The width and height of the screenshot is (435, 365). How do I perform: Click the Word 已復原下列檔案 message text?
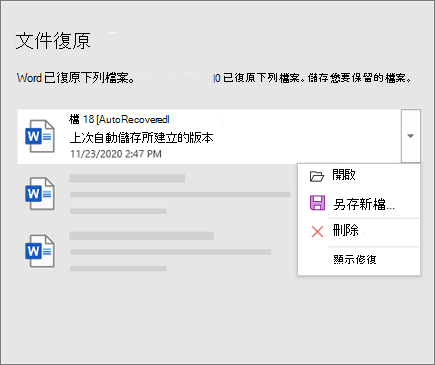pyautogui.click(x=76, y=78)
